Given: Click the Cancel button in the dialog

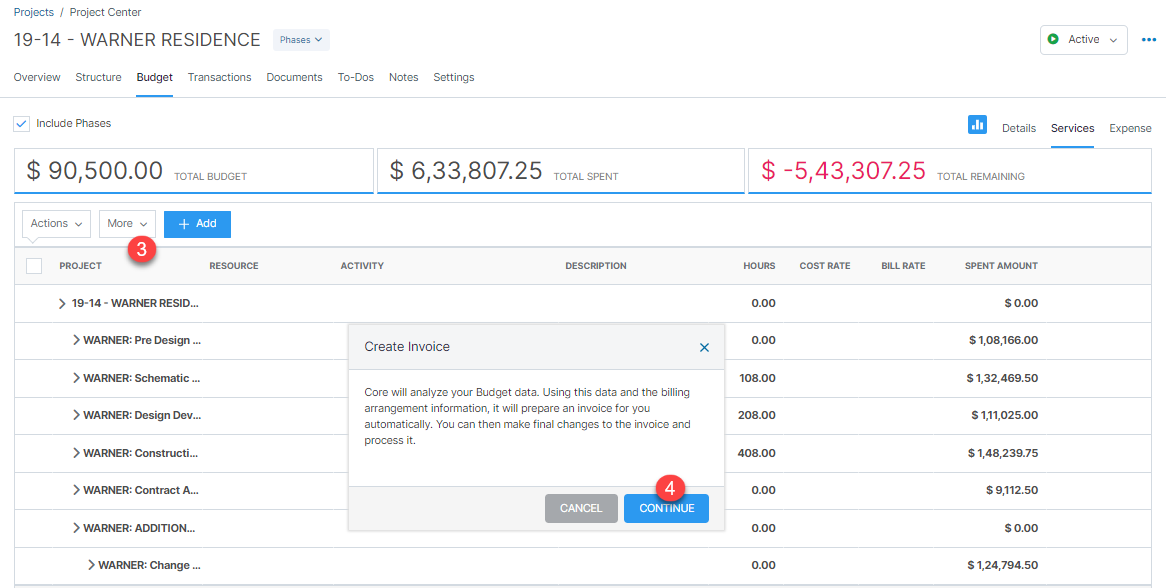Looking at the screenshot, I should (x=581, y=508).
